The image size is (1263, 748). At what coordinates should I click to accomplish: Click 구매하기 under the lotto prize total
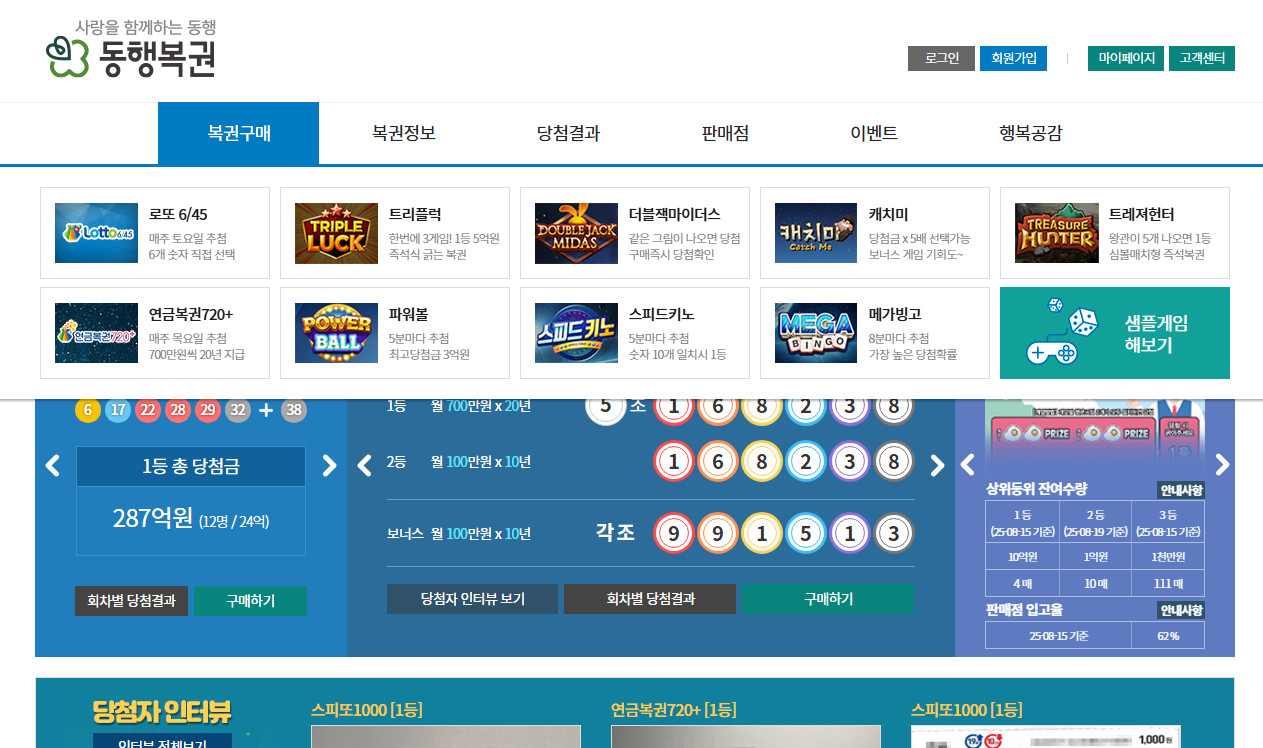(250, 600)
